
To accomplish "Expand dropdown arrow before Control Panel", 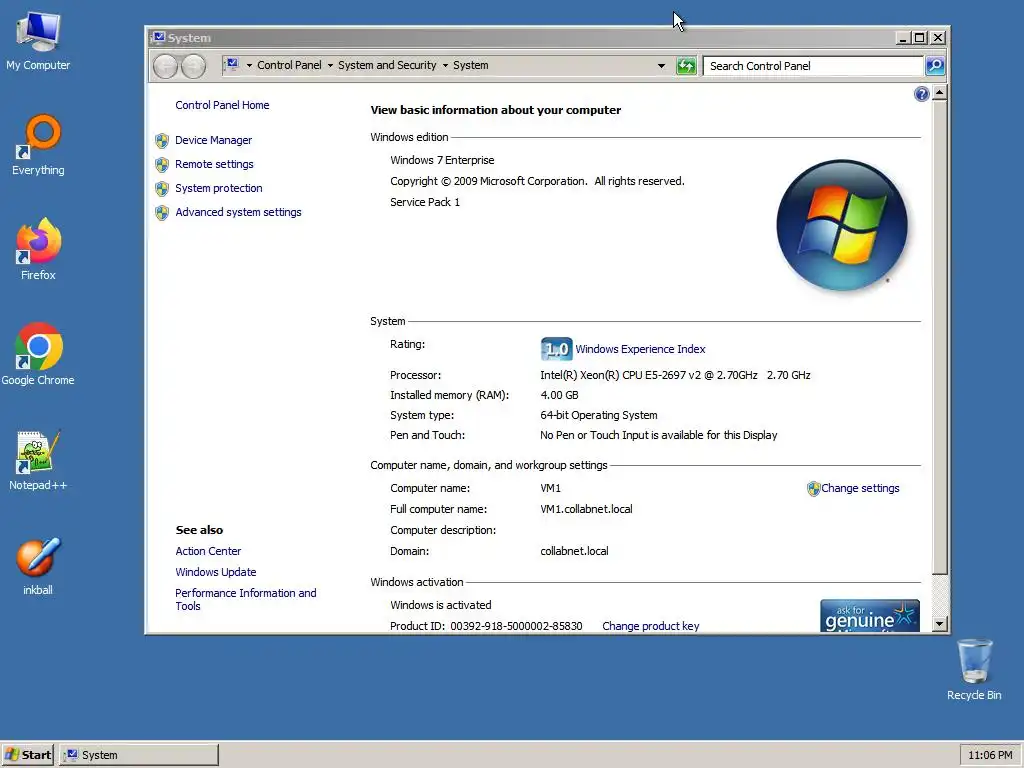I will click(249, 65).
